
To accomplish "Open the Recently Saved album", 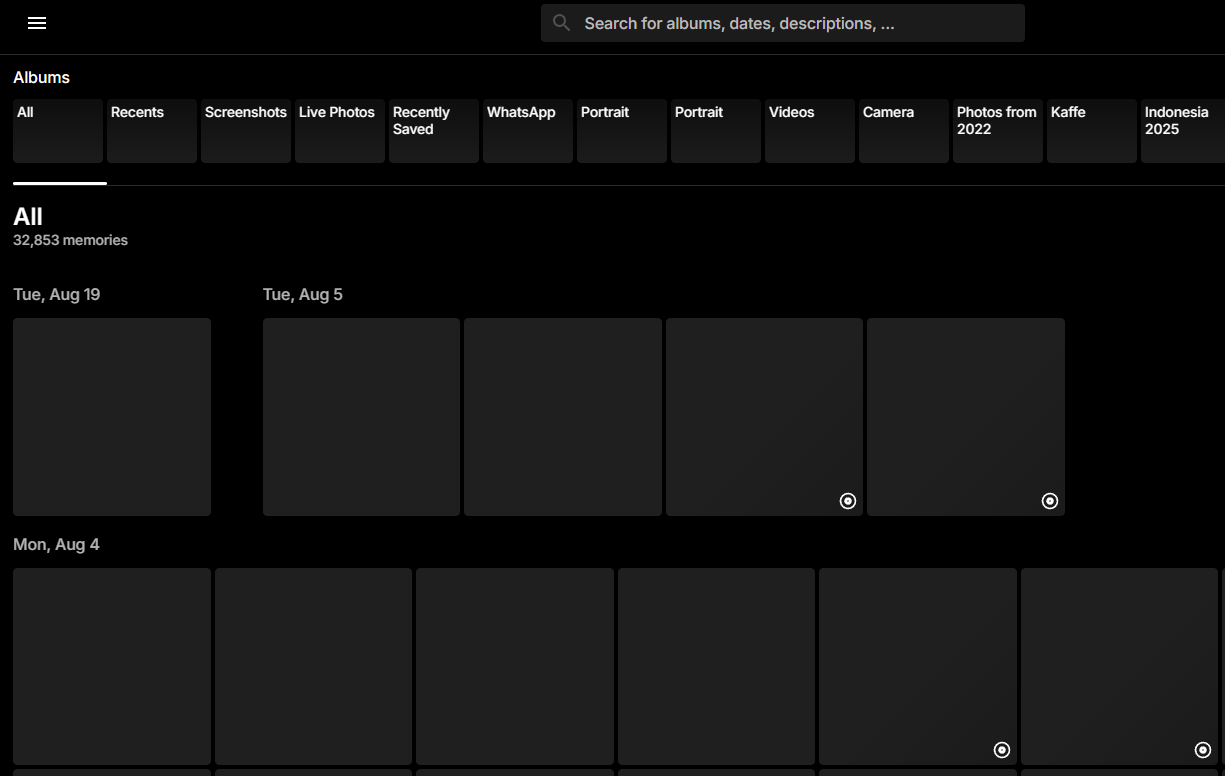I will (434, 131).
